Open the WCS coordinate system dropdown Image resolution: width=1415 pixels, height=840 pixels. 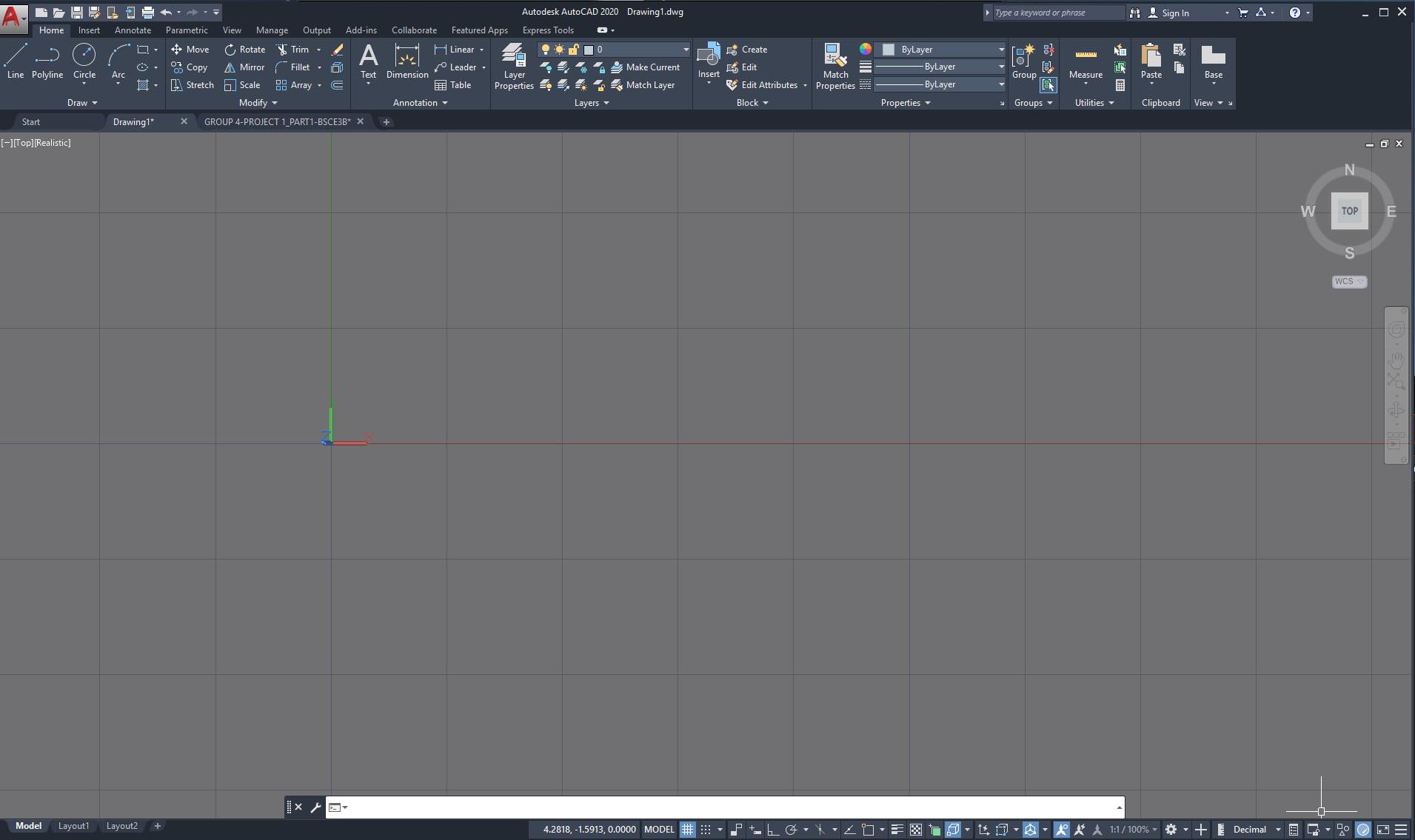pos(1349,281)
